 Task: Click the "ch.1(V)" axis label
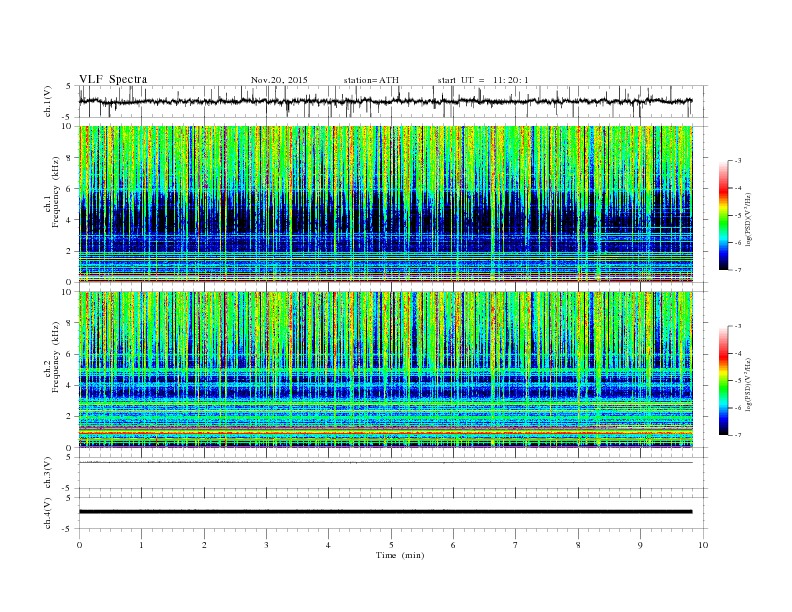48,101
